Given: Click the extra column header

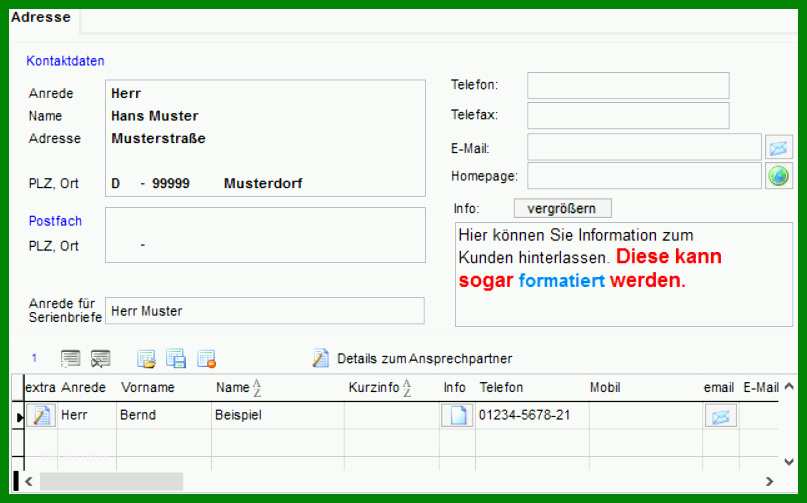Looking at the screenshot, I should pyautogui.click(x=40, y=387).
